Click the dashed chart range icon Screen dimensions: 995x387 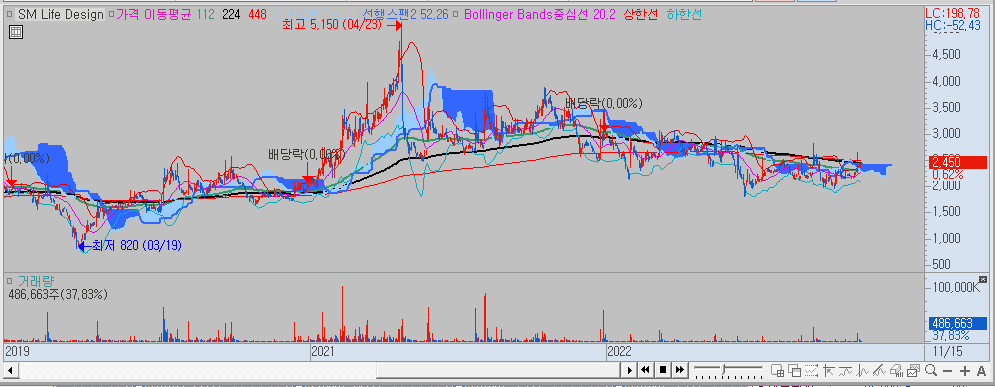[812, 370]
